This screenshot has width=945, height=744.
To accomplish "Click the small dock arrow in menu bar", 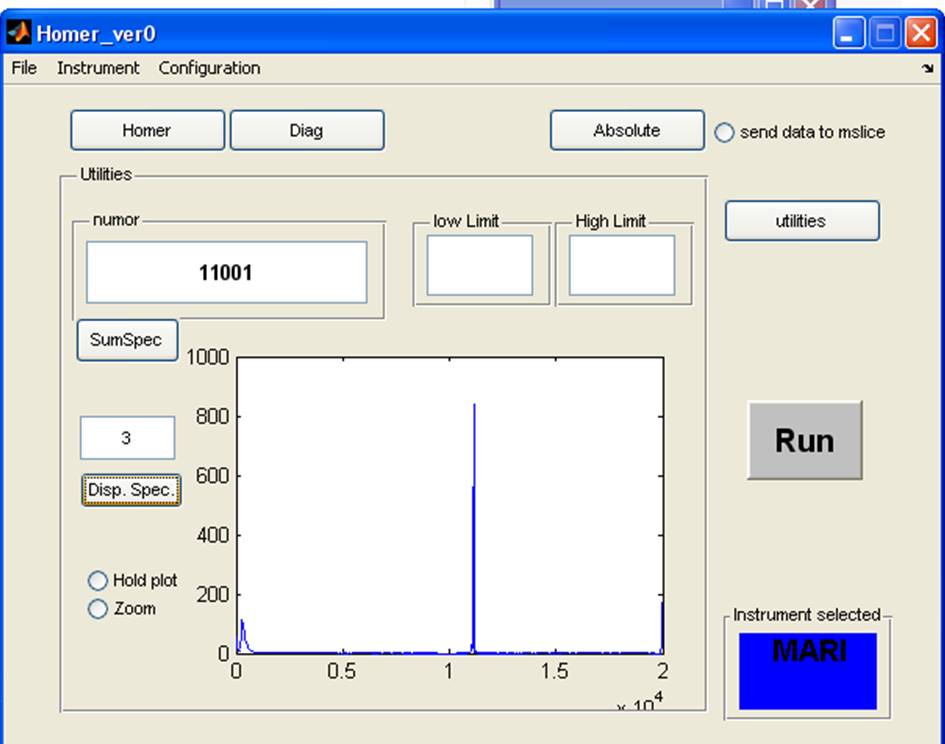I will [x=927, y=69].
